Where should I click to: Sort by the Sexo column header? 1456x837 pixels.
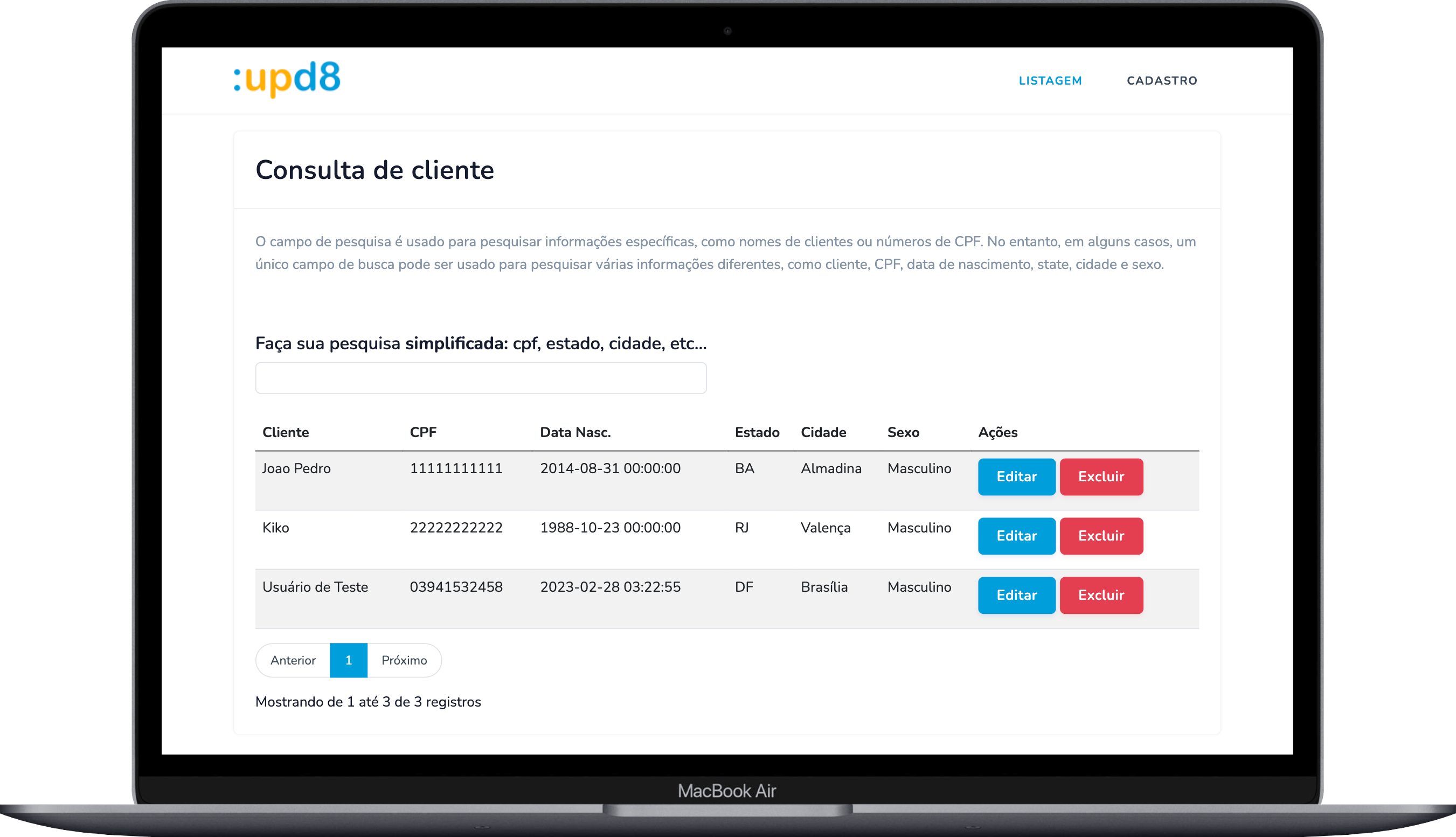(903, 432)
